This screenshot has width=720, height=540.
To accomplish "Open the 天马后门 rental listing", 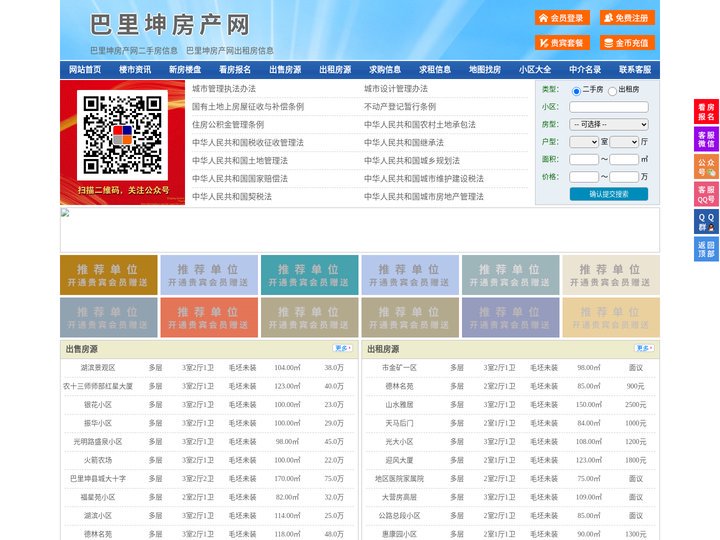I will [399, 423].
